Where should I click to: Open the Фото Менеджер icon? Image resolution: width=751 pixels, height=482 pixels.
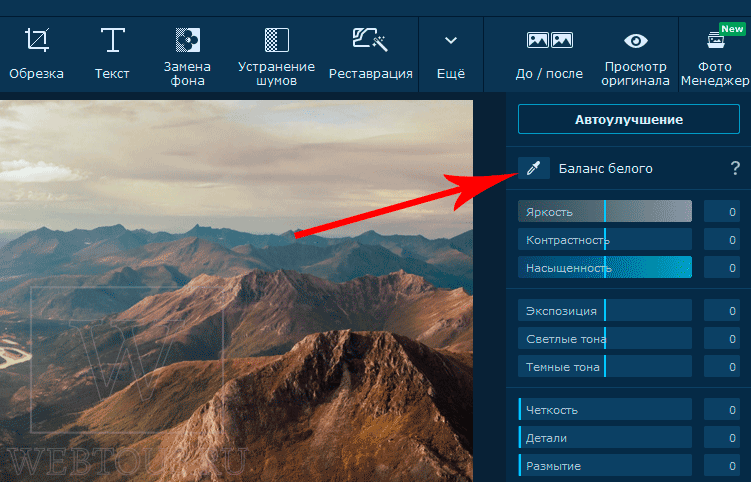pyautogui.click(x=716, y=40)
